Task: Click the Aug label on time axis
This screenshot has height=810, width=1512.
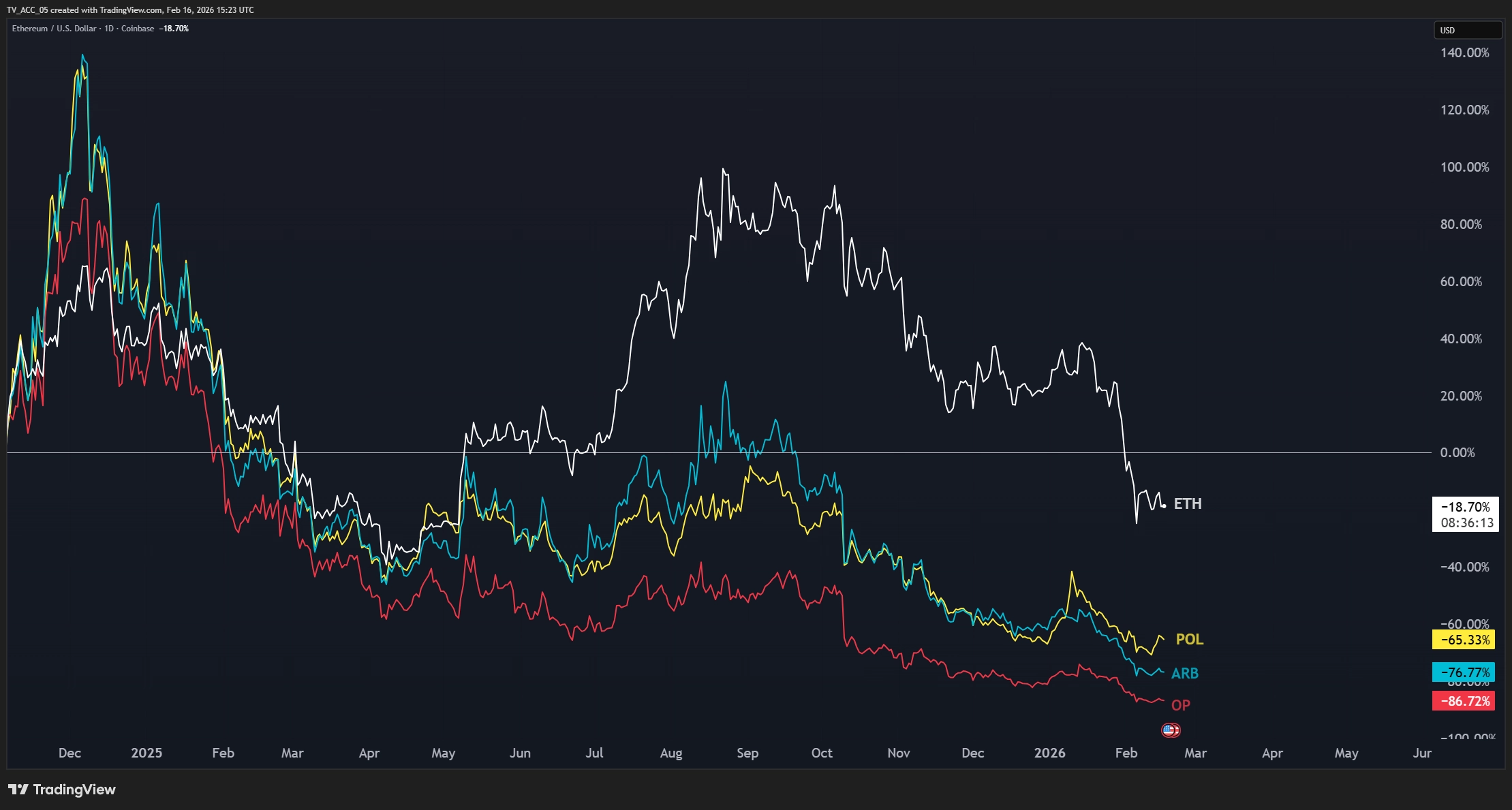Action: click(671, 753)
